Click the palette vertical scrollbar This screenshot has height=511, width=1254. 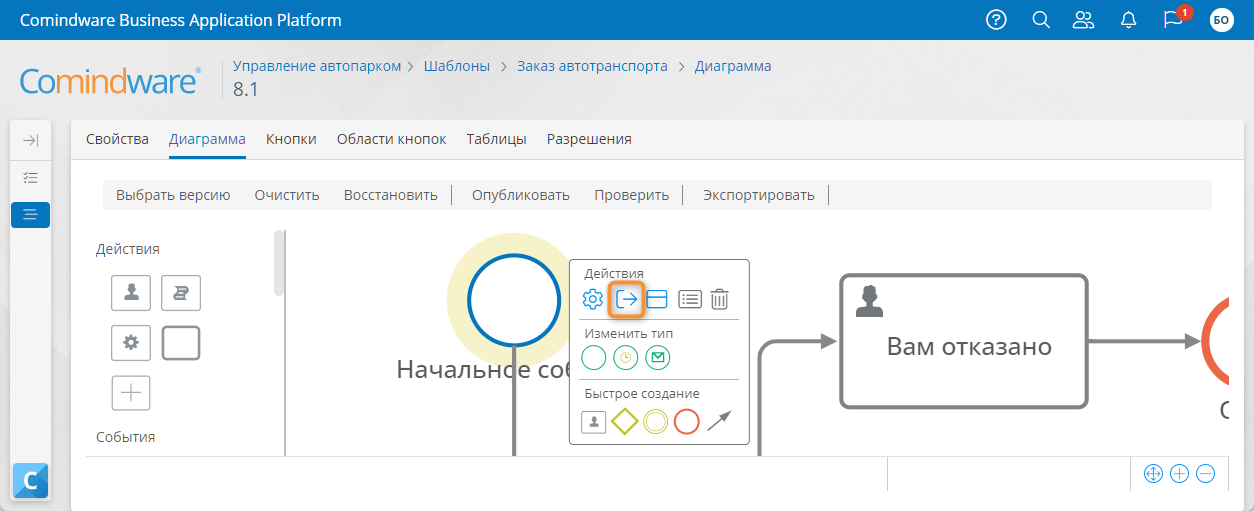pyautogui.click(x=279, y=264)
